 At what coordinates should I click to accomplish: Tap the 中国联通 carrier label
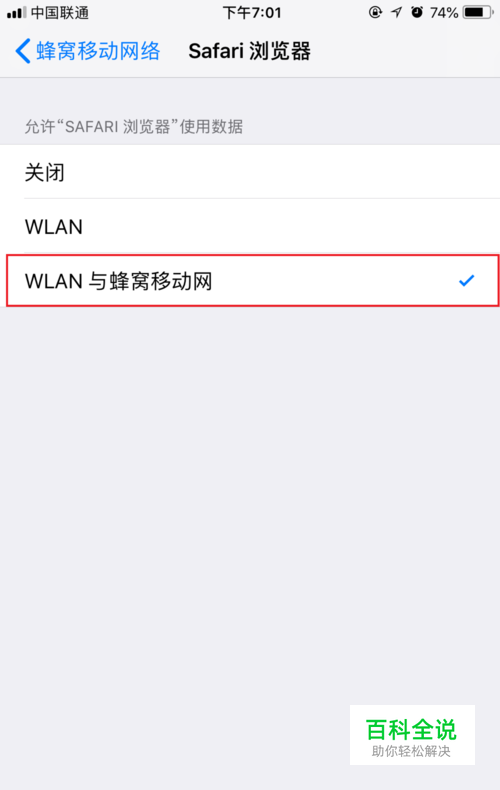(x=59, y=13)
